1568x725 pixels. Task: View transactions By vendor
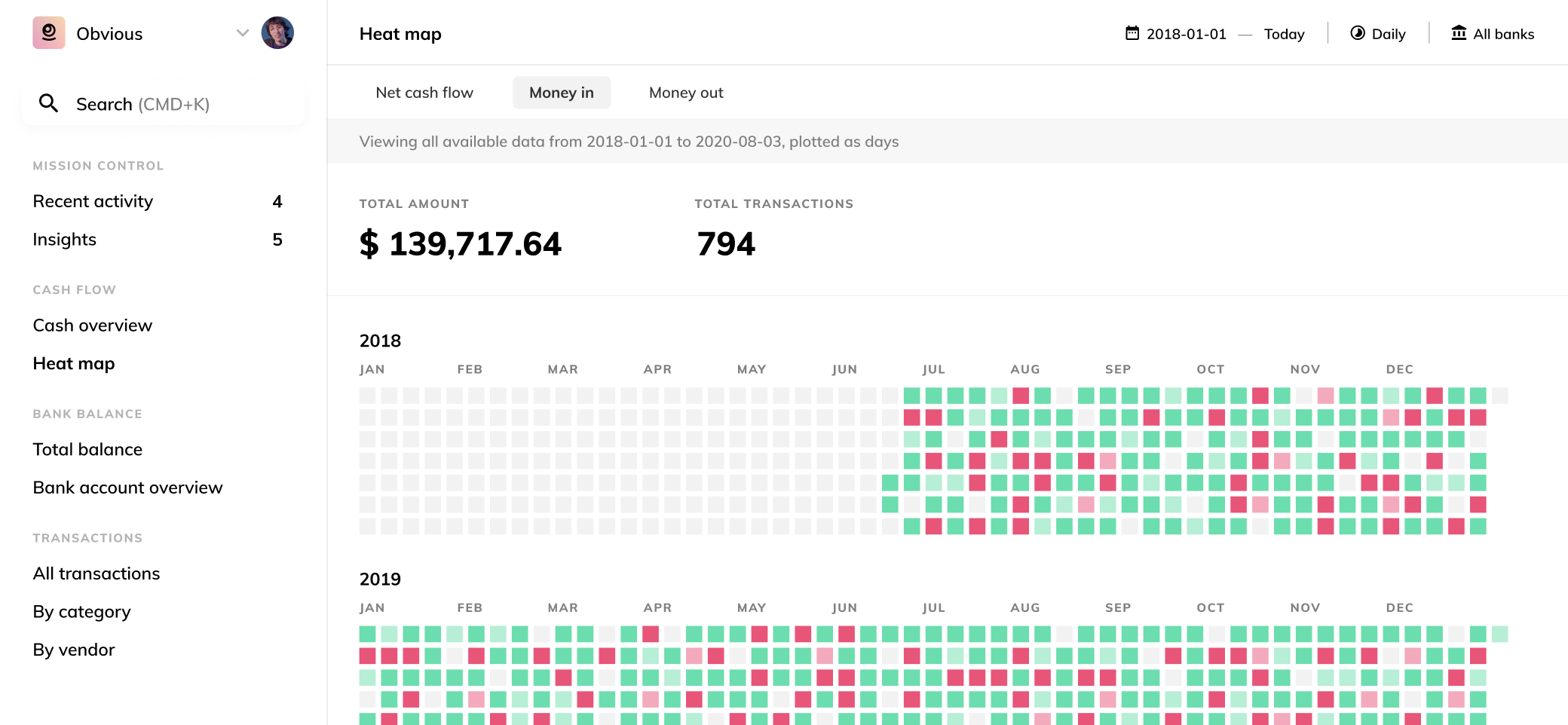pos(74,650)
